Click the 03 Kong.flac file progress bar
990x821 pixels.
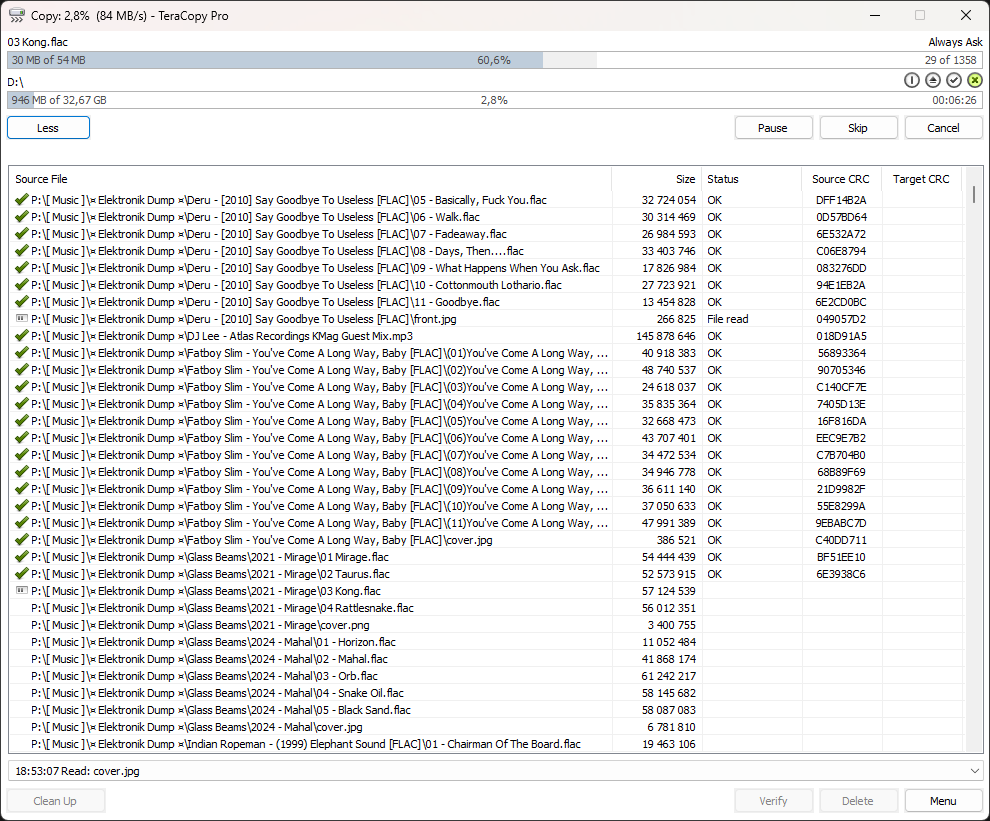495,60
